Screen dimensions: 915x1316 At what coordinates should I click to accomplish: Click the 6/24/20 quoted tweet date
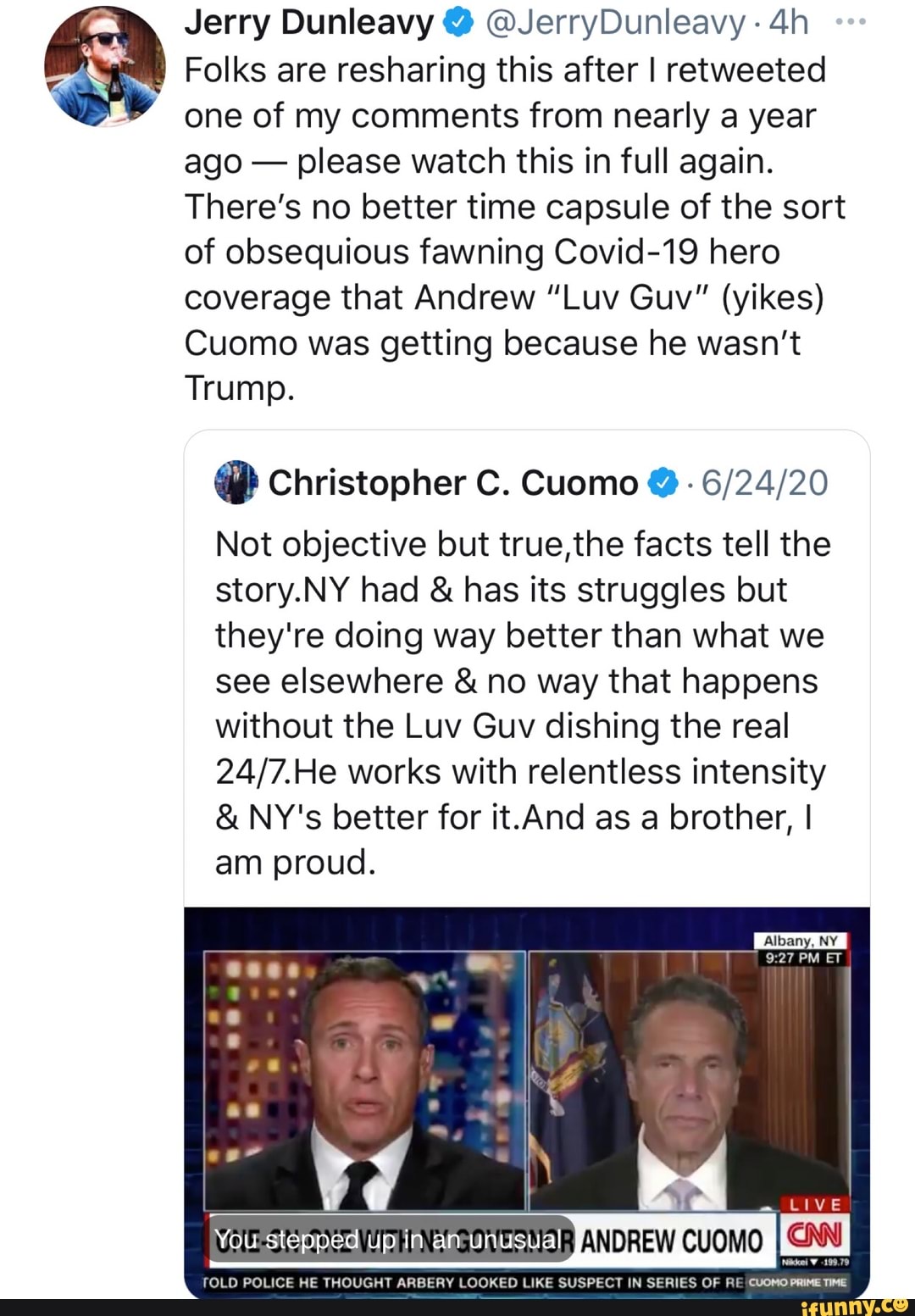point(765,482)
